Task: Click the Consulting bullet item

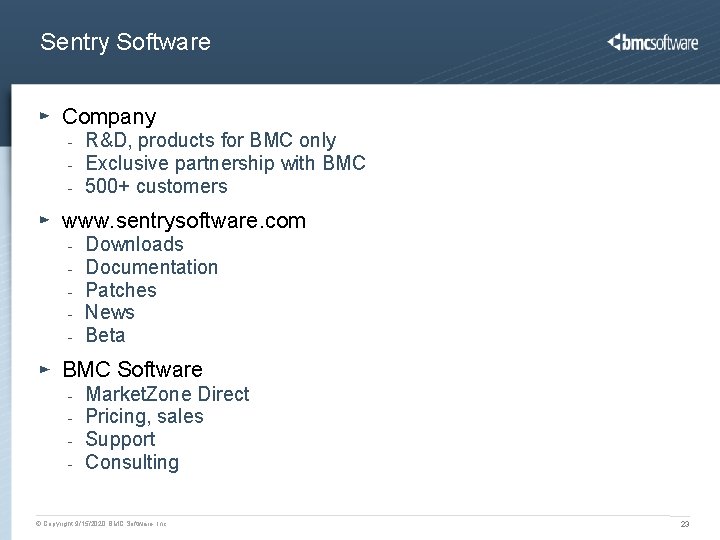Action: (x=132, y=462)
